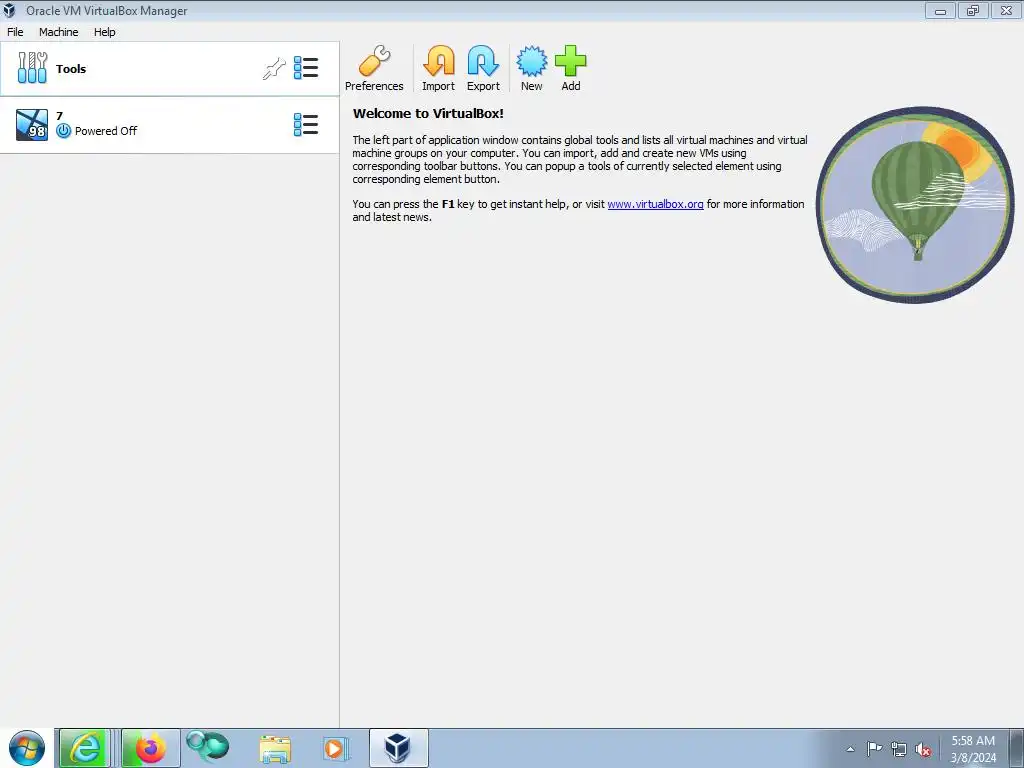
Task: Open the Tools list menu button
Action: pyautogui.click(x=306, y=68)
